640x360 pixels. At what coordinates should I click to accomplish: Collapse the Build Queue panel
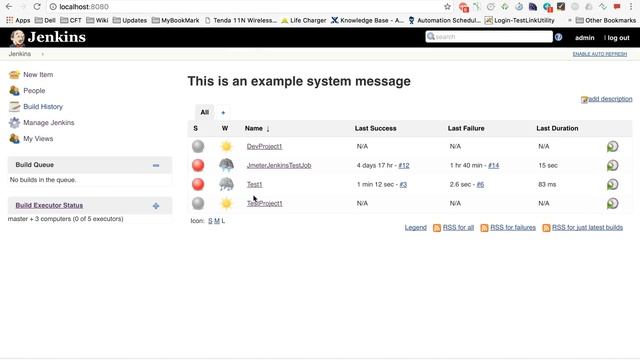[156, 165]
